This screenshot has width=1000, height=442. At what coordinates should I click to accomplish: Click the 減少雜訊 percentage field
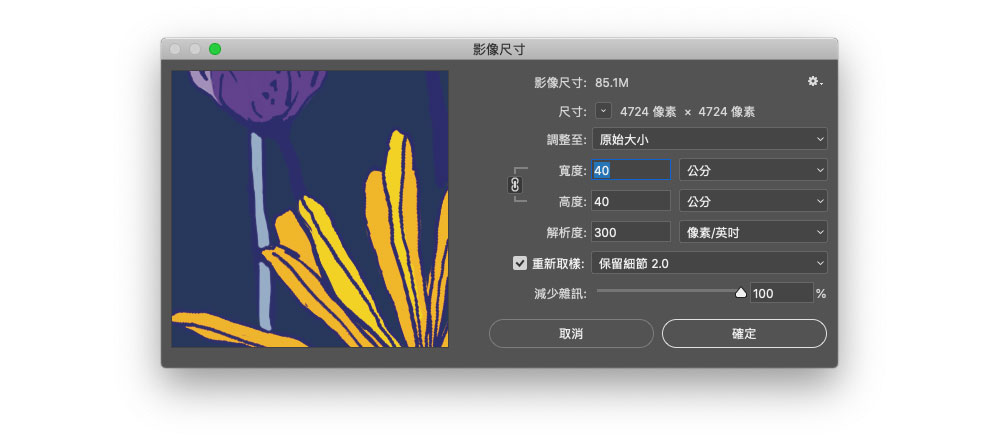pos(781,293)
